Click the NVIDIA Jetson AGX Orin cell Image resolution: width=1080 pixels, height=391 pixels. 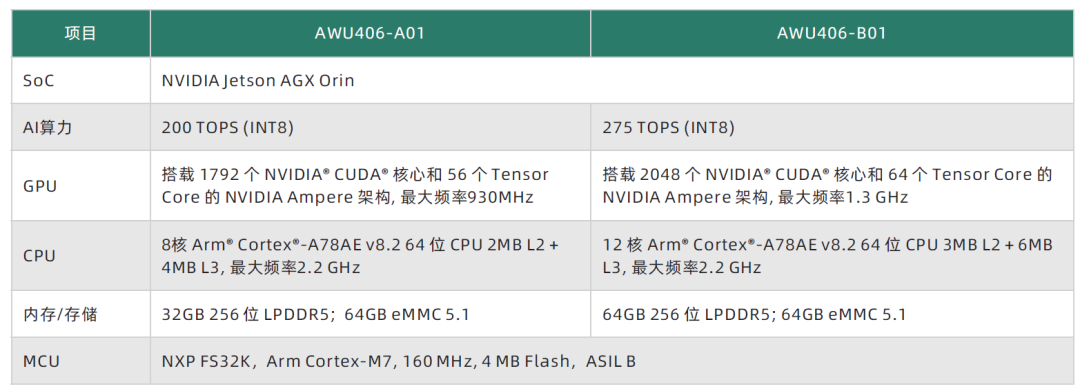click(612, 81)
